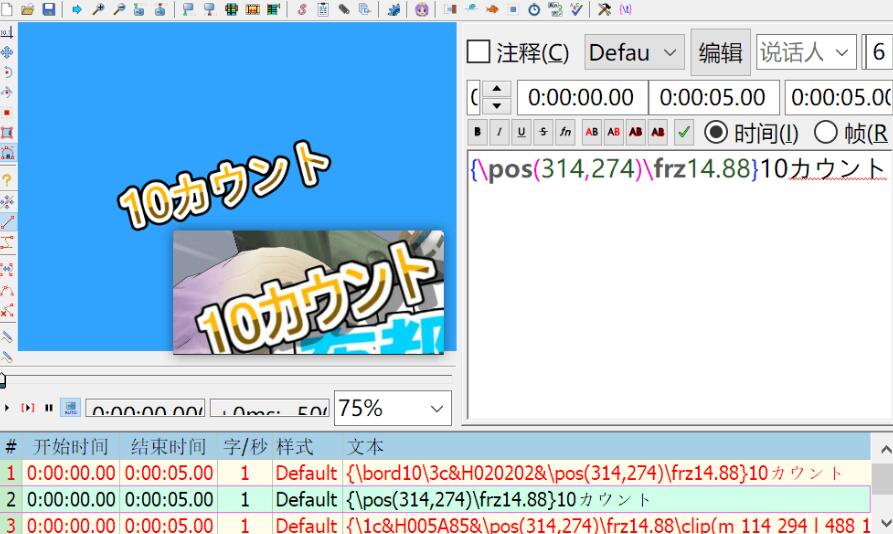Select the vector clip visual tool
This screenshot has height=534, width=893.
coord(7,153)
